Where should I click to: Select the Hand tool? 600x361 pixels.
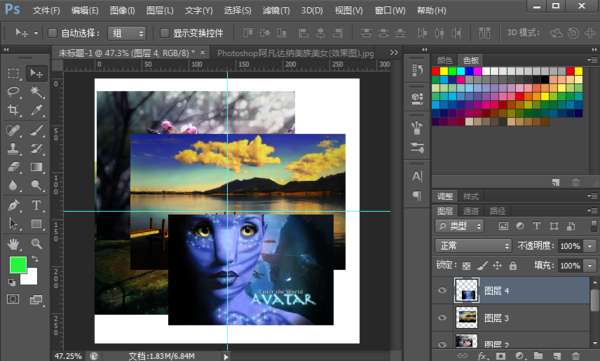(x=13, y=243)
